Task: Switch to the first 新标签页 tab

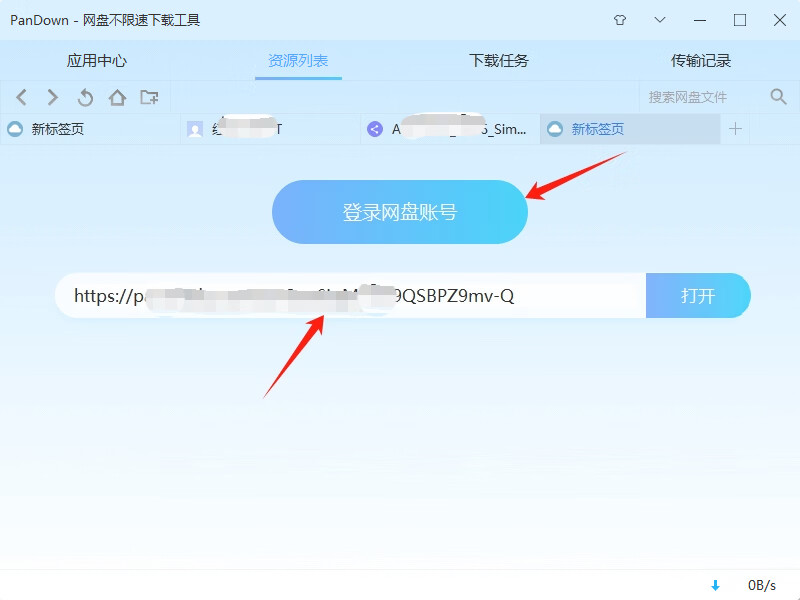Action: [90, 129]
